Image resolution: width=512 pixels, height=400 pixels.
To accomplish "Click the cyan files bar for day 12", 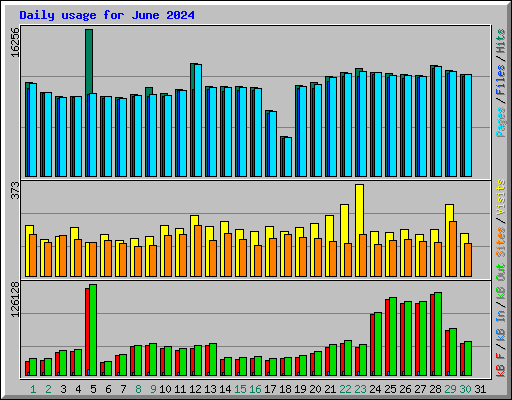I will pos(198,120).
